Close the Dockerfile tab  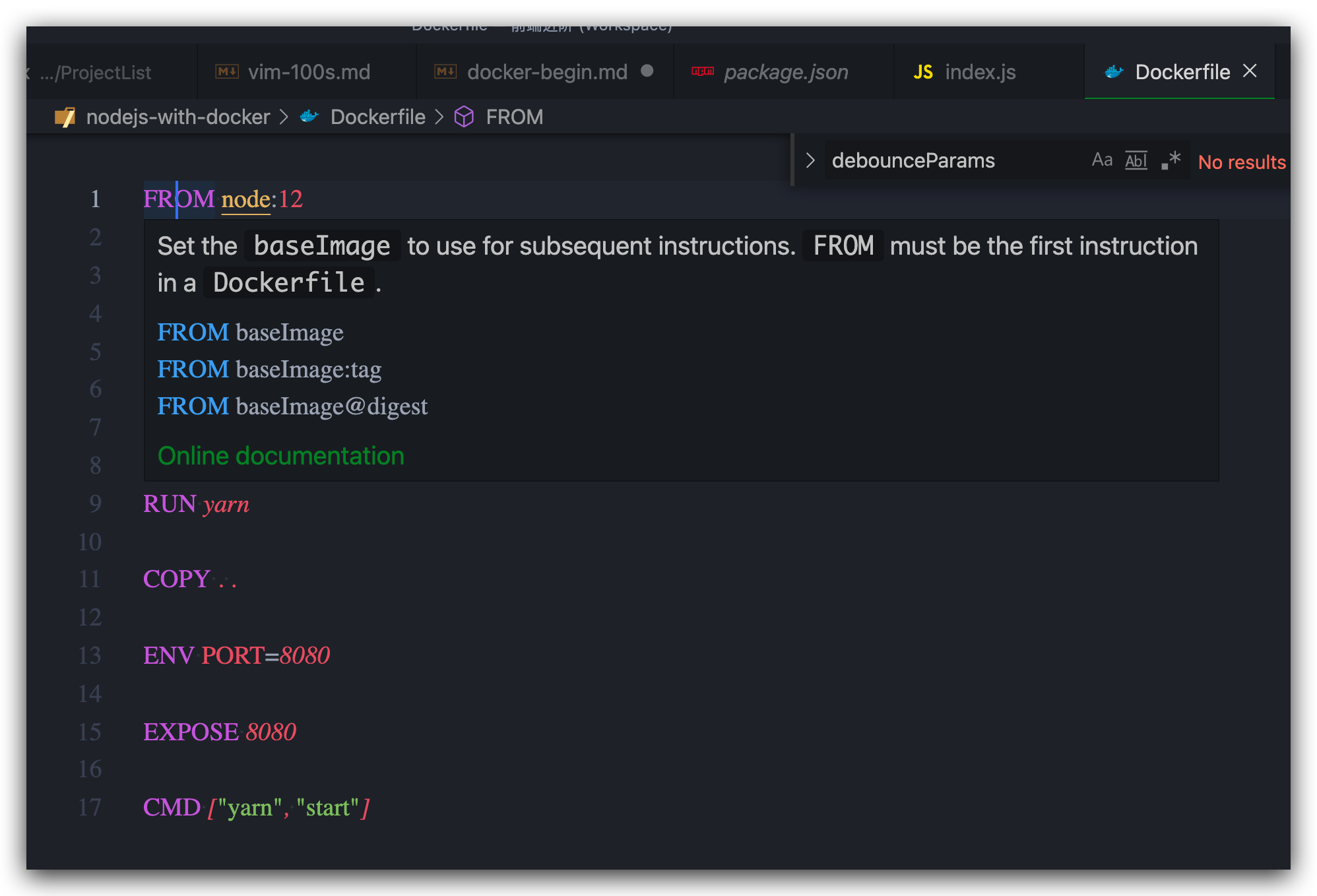tap(1250, 71)
